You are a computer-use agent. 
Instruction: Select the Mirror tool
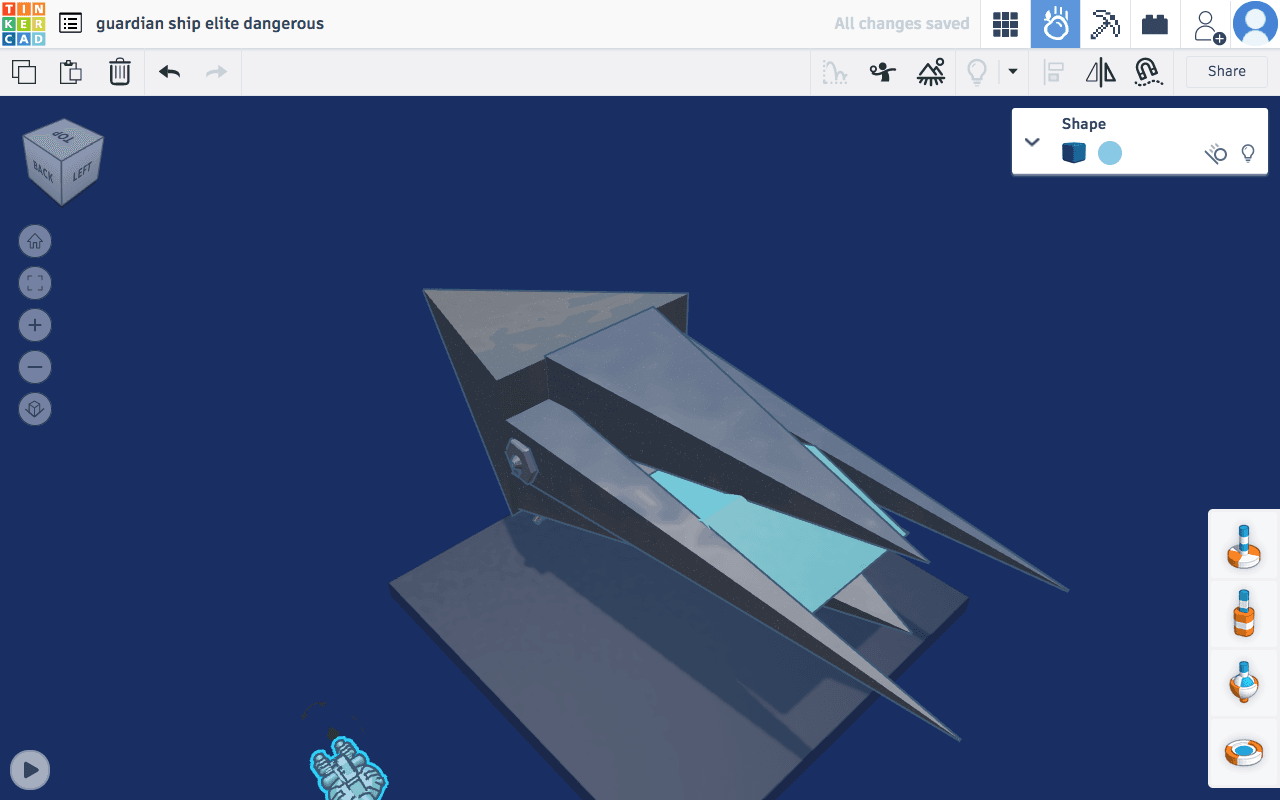tap(1100, 72)
